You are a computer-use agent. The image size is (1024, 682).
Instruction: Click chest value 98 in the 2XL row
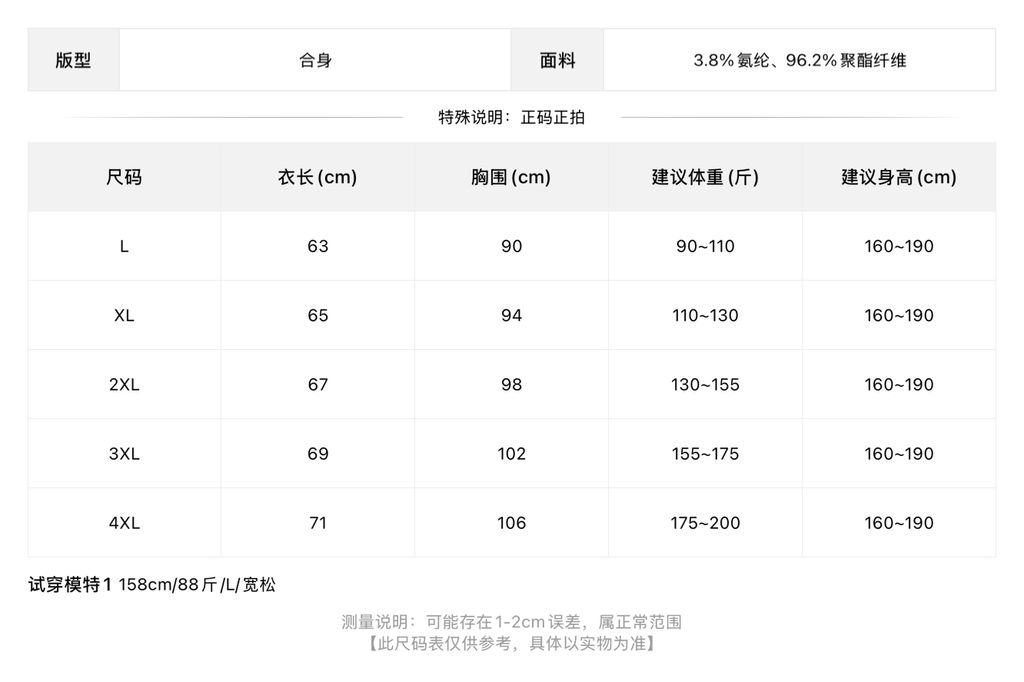511,385
